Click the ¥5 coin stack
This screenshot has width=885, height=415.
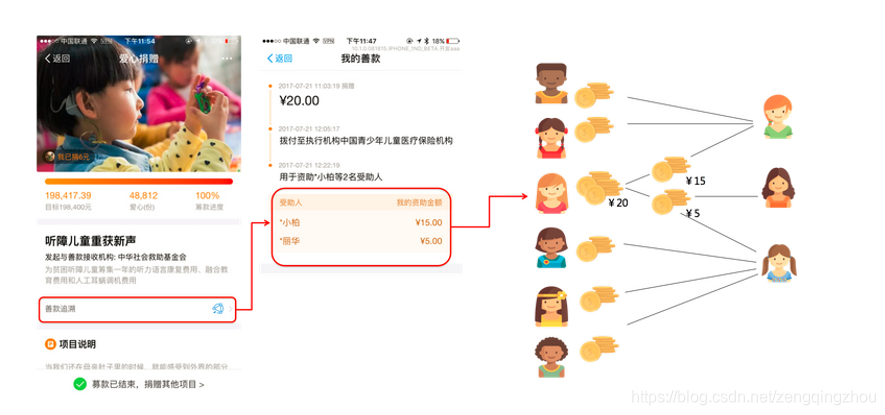pyautogui.click(x=671, y=202)
